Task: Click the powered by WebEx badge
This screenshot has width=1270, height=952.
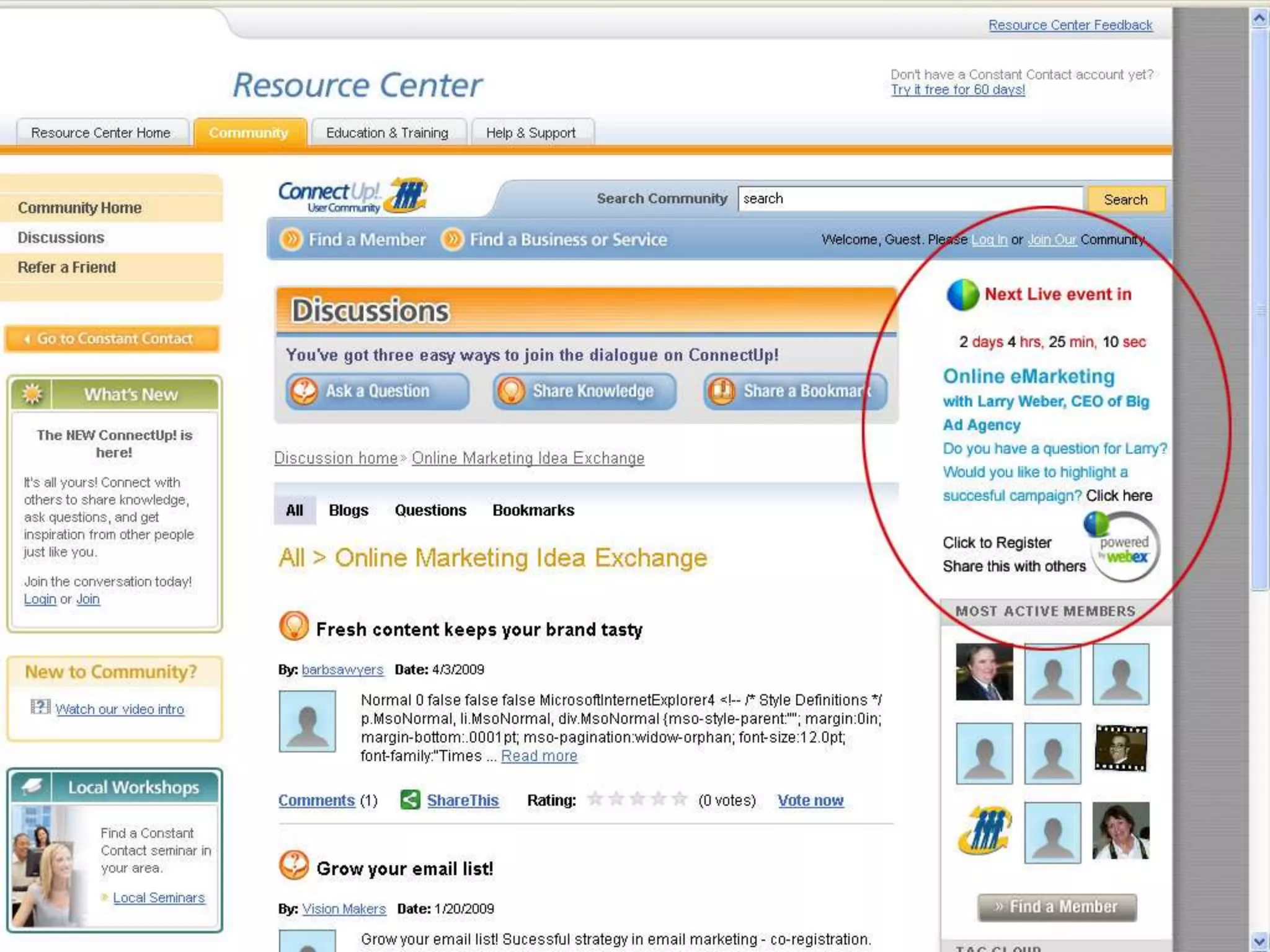Action: click(1124, 548)
